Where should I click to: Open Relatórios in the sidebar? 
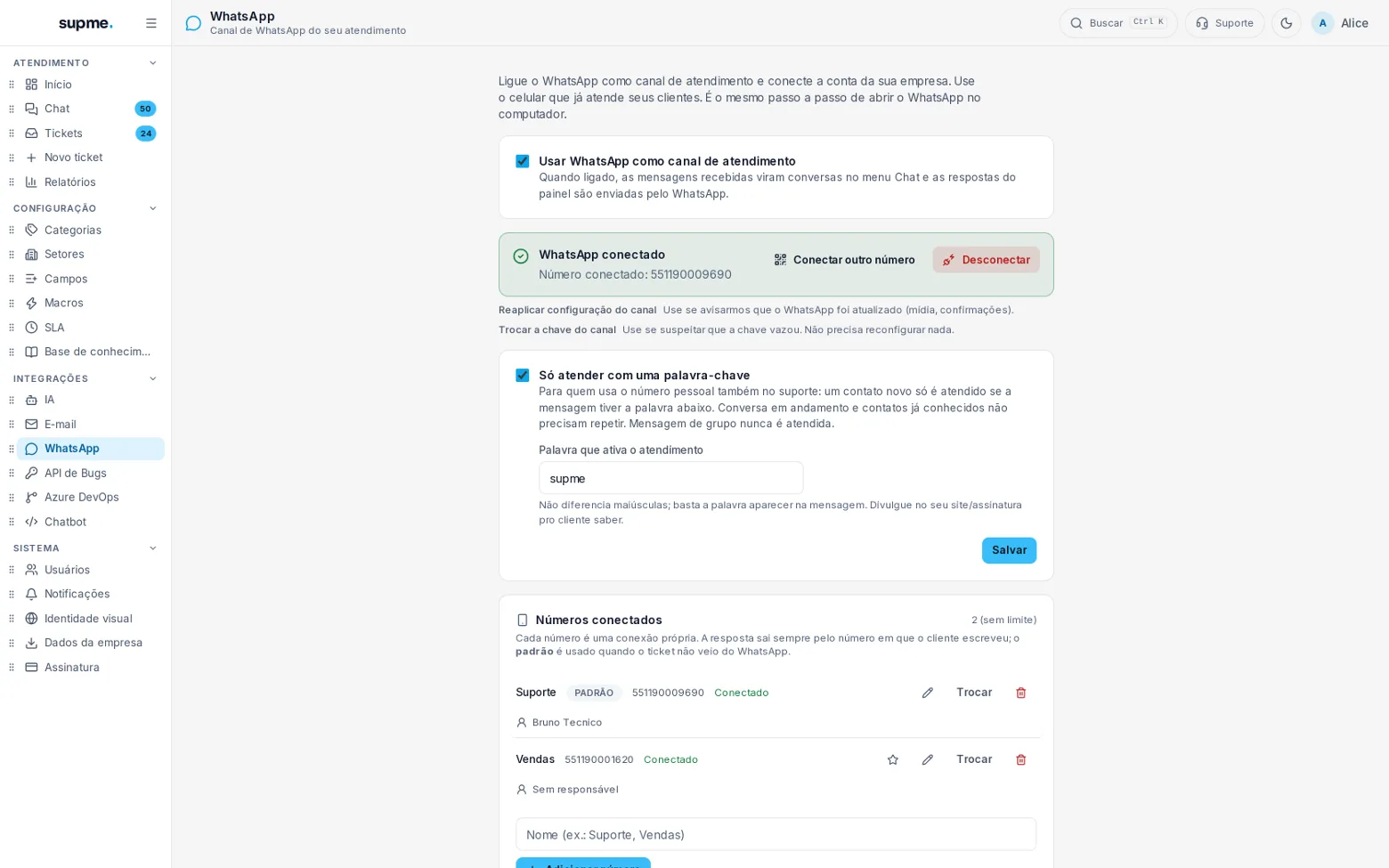(91, 182)
